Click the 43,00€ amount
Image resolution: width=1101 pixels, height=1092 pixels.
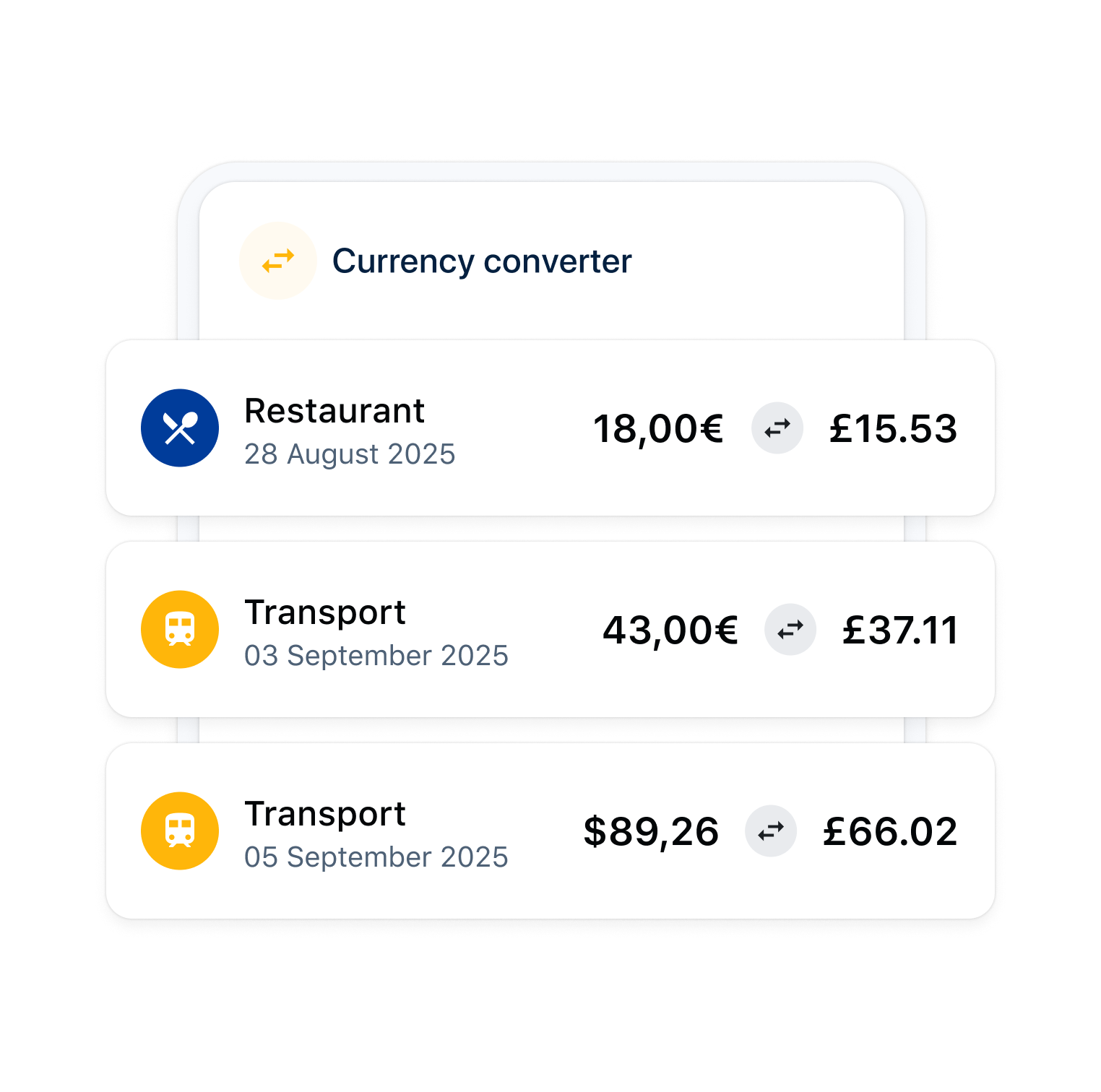point(670,630)
